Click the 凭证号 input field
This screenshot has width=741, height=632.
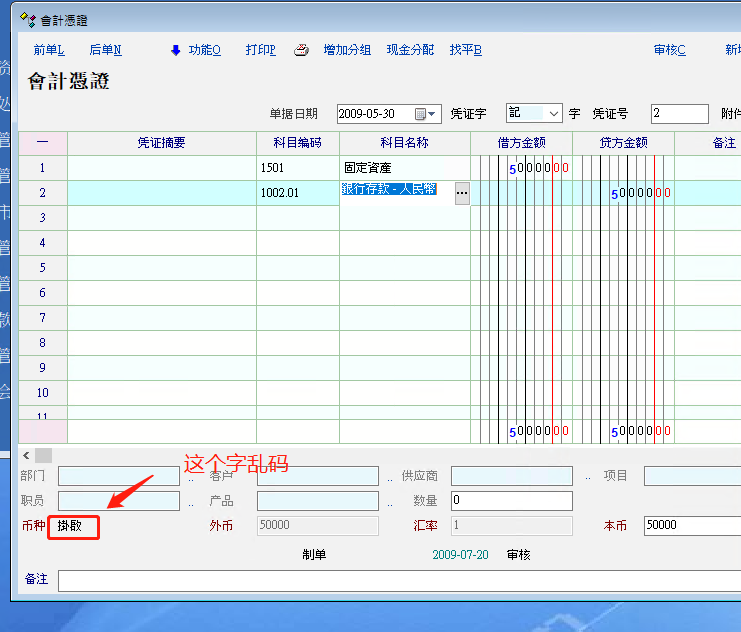tap(679, 114)
